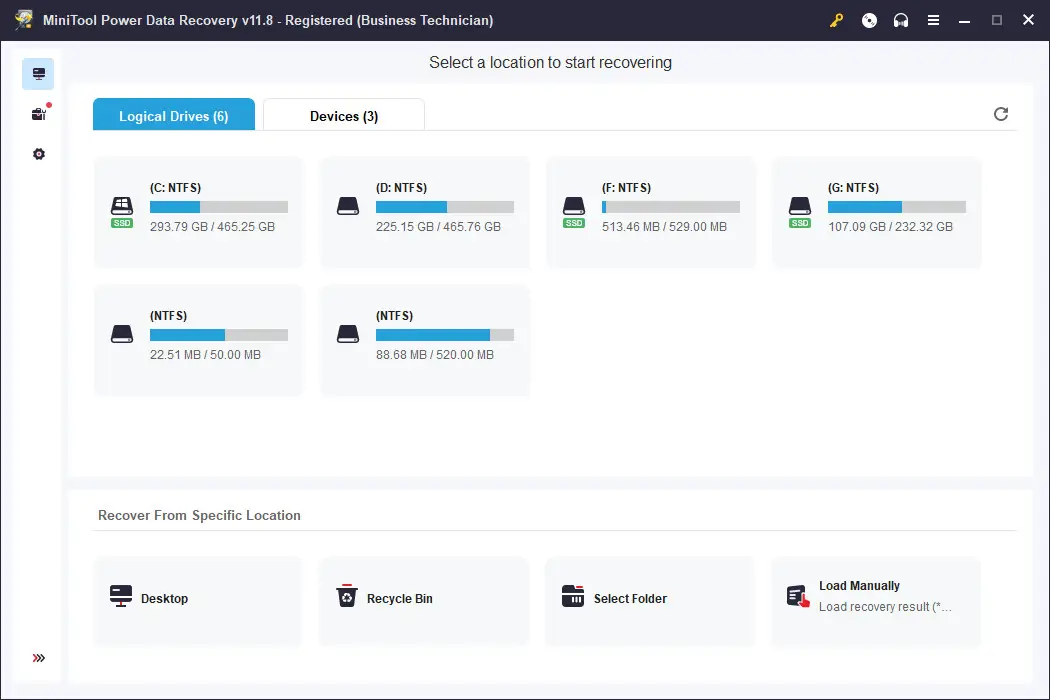Click G: drive usage bar
This screenshot has width=1050, height=700.
point(897,207)
